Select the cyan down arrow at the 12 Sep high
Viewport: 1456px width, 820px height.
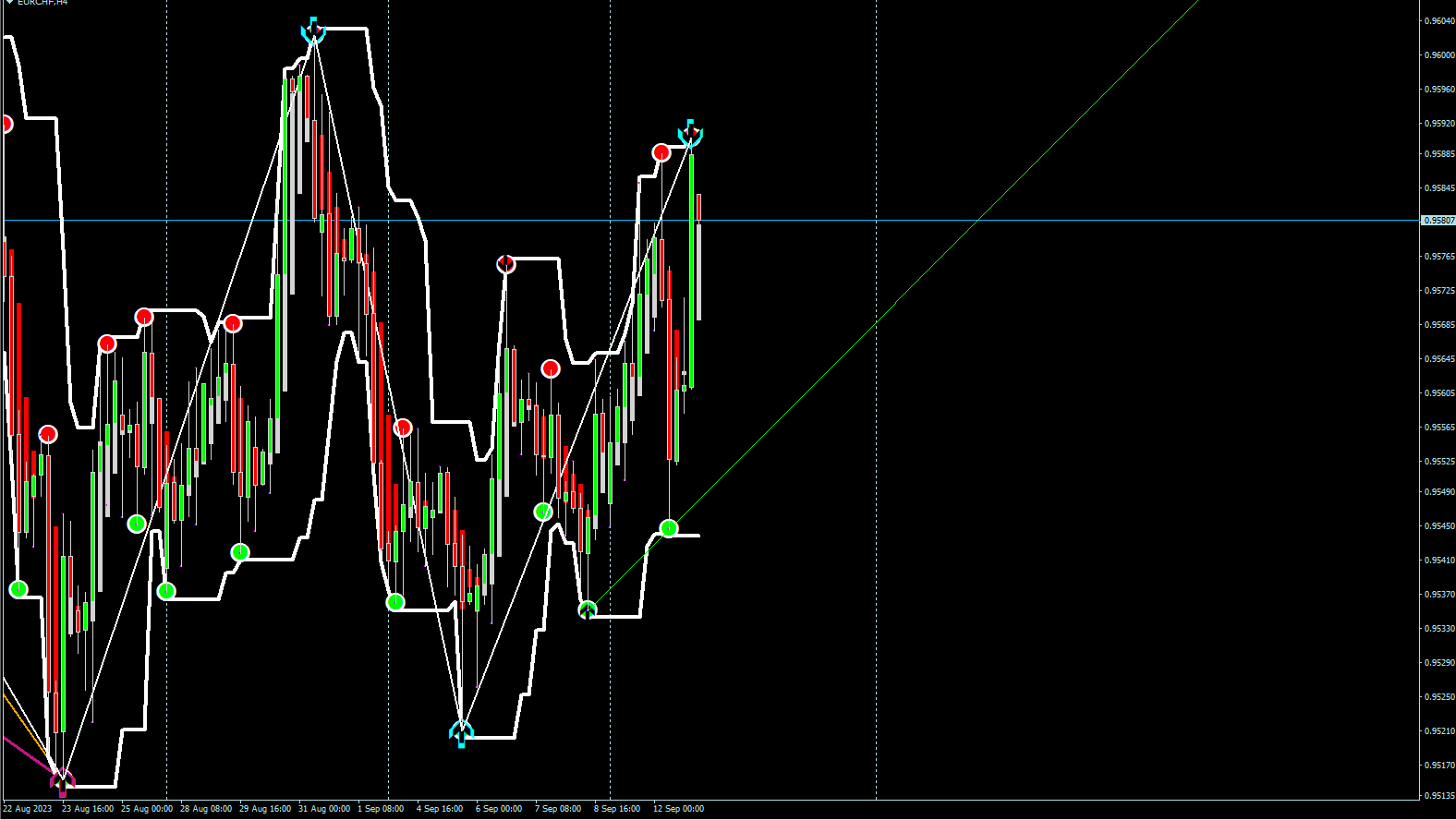(690, 134)
